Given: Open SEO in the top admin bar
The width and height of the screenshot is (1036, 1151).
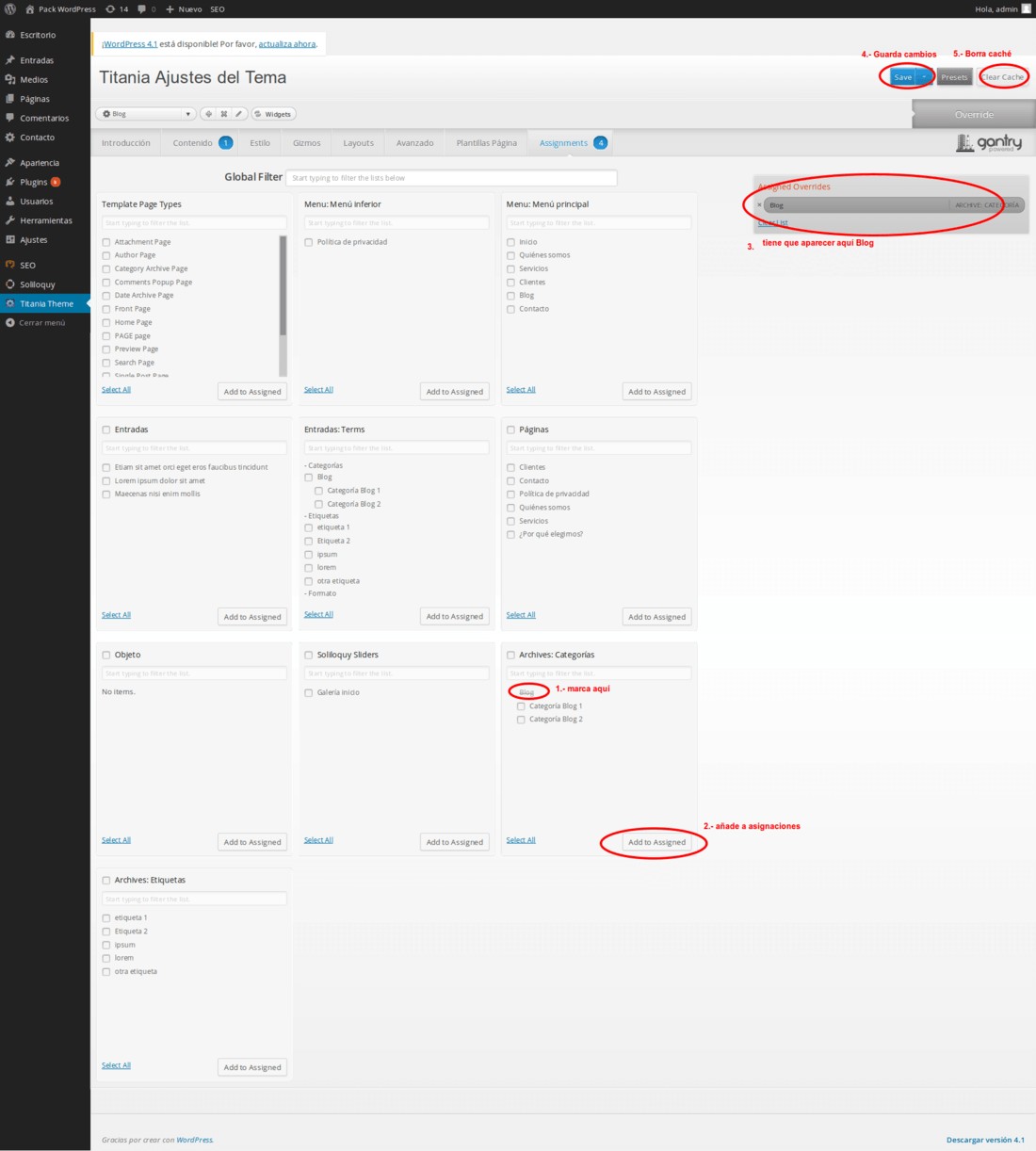Looking at the screenshot, I should (x=217, y=8).
